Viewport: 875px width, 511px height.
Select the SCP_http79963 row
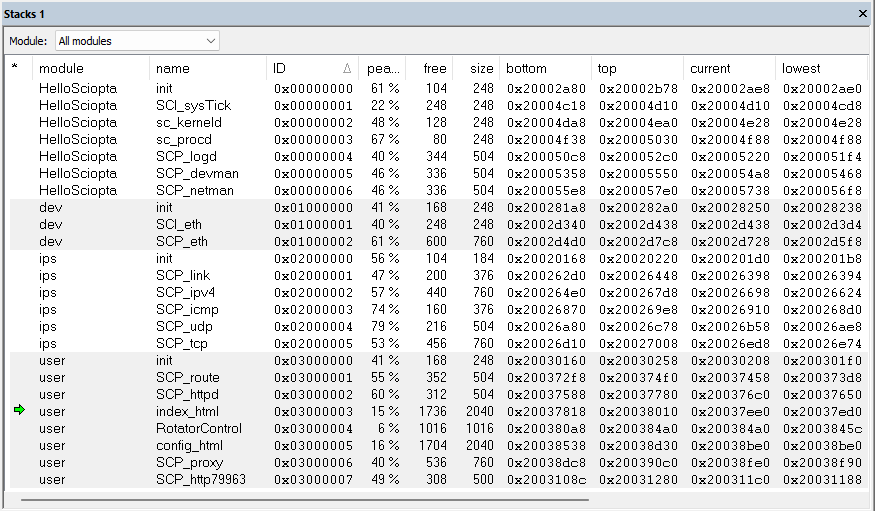pyautogui.click(x=200, y=479)
